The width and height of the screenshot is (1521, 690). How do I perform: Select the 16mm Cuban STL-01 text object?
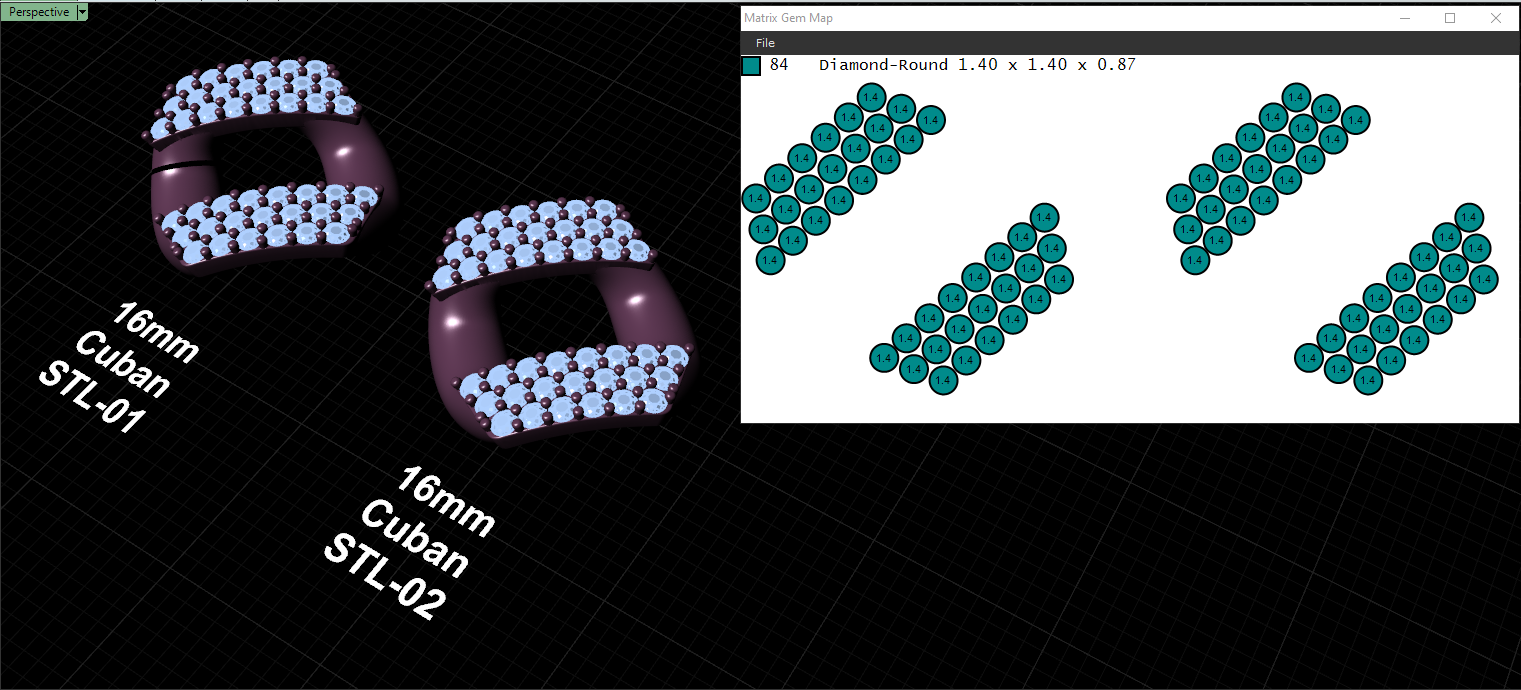118,368
